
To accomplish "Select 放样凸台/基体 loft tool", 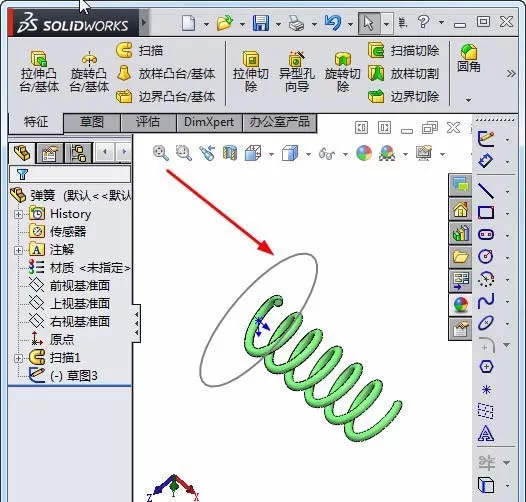I will pyautogui.click(x=166, y=73).
